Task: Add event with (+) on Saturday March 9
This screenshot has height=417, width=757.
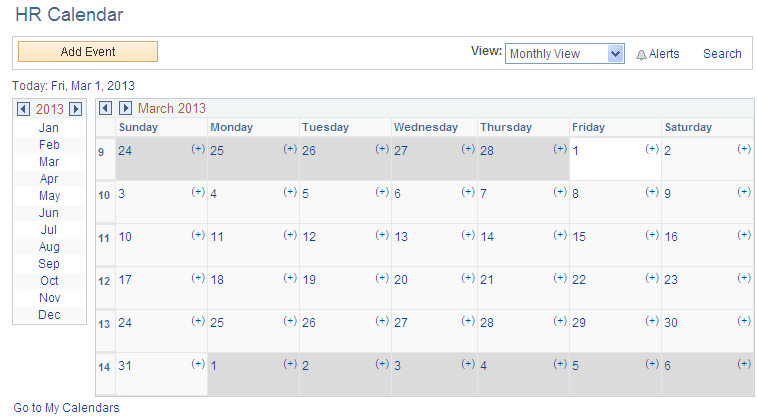Action: pos(744,192)
